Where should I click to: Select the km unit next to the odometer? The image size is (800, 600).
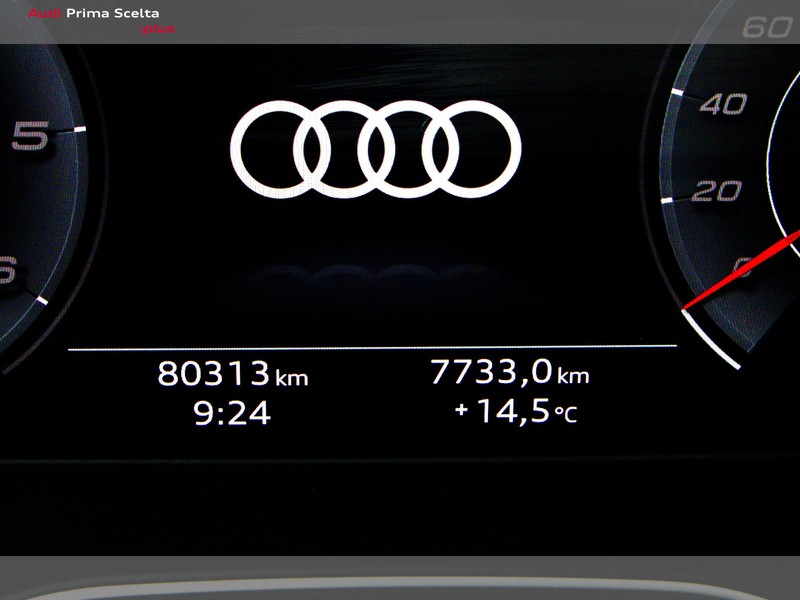(x=290, y=377)
